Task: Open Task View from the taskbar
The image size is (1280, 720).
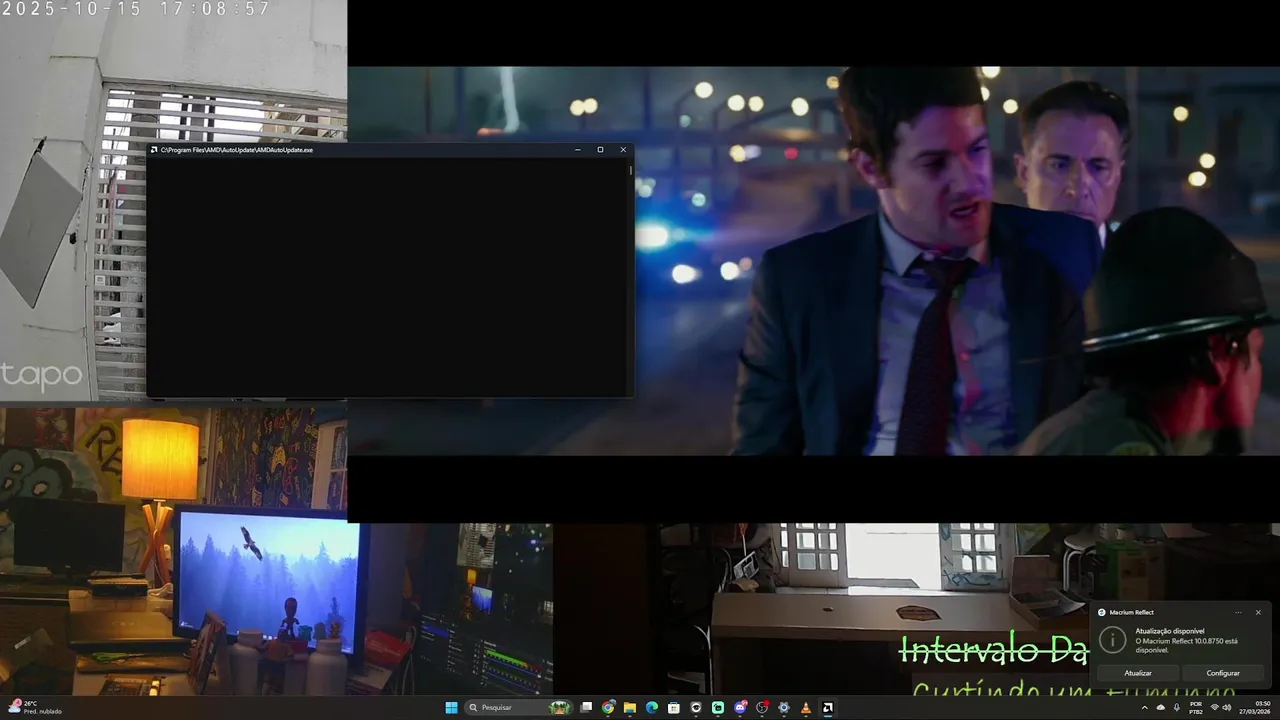Action: click(x=586, y=708)
